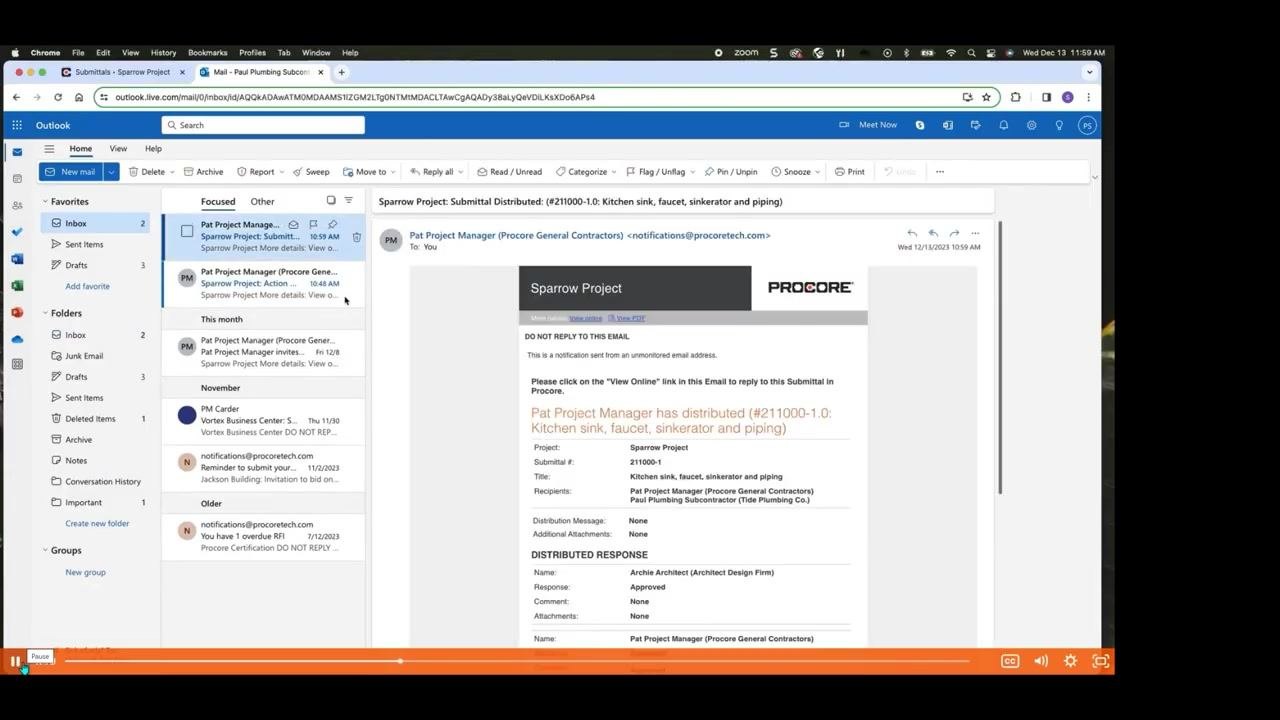Image resolution: width=1280 pixels, height=720 pixels.
Task: Toggle the select-all messages box
Action: pyautogui.click(x=331, y=201)
